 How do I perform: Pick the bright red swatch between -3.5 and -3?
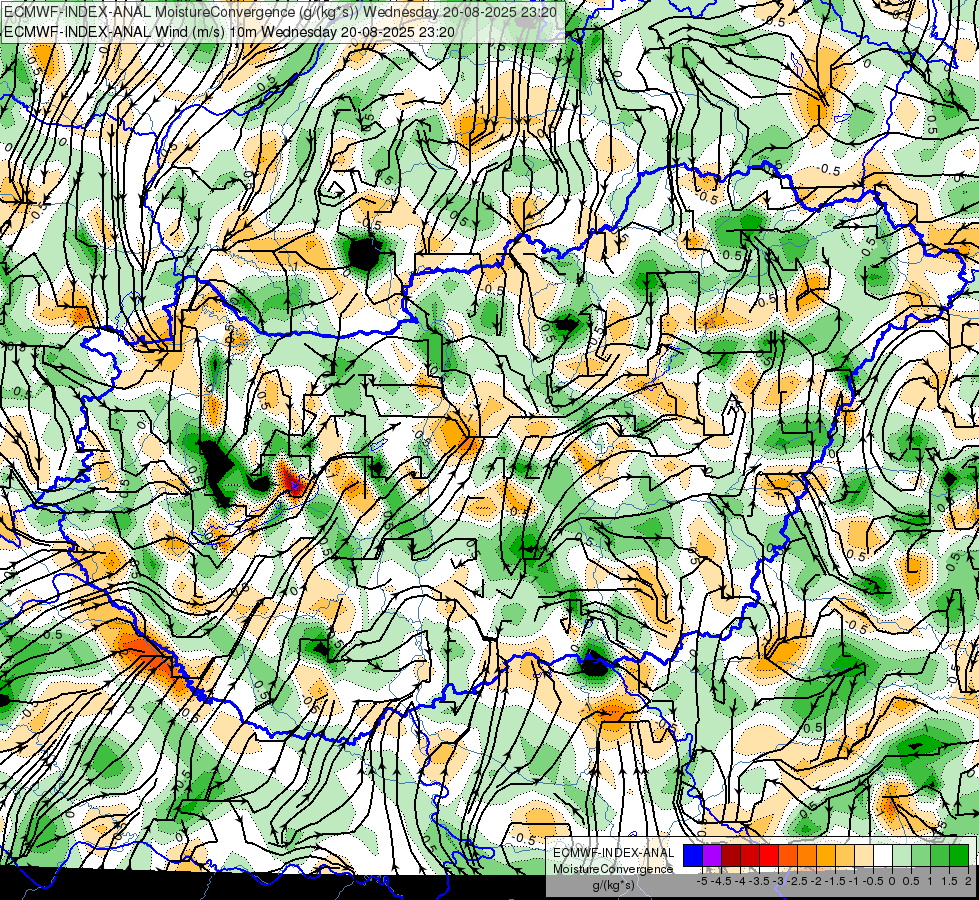(x=769, y=855)
